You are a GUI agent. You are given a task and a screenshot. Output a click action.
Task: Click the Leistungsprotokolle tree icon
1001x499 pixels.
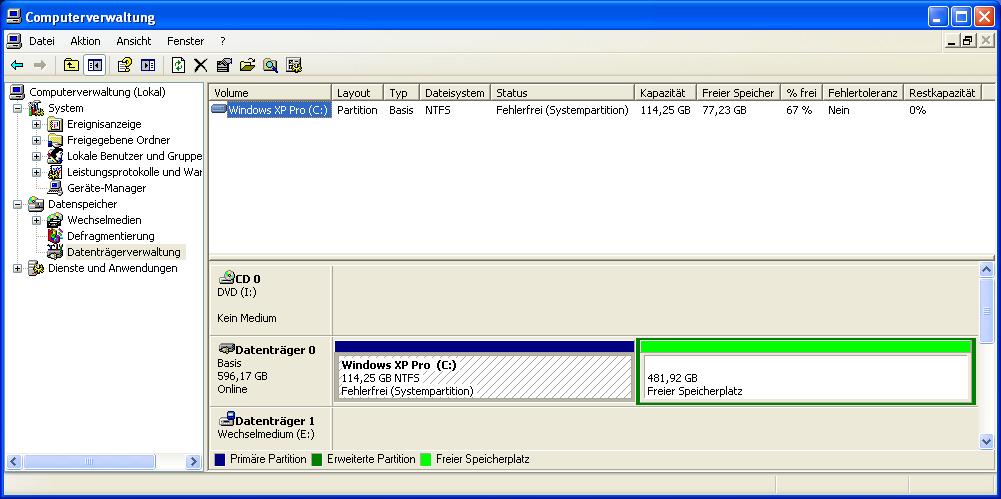point(56,172)
